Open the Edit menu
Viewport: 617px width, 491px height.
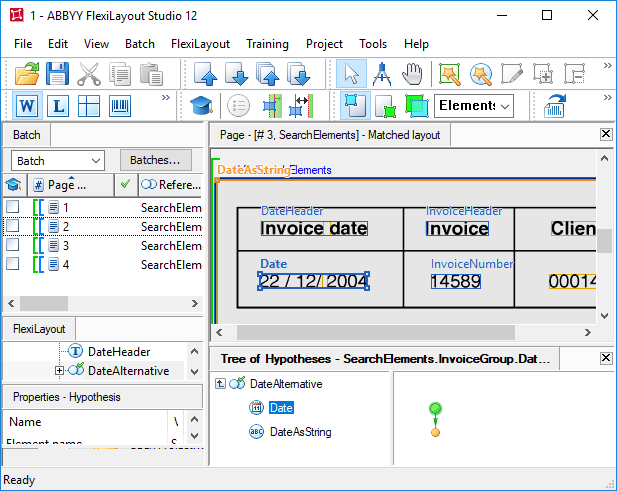(x=58, y=44)
